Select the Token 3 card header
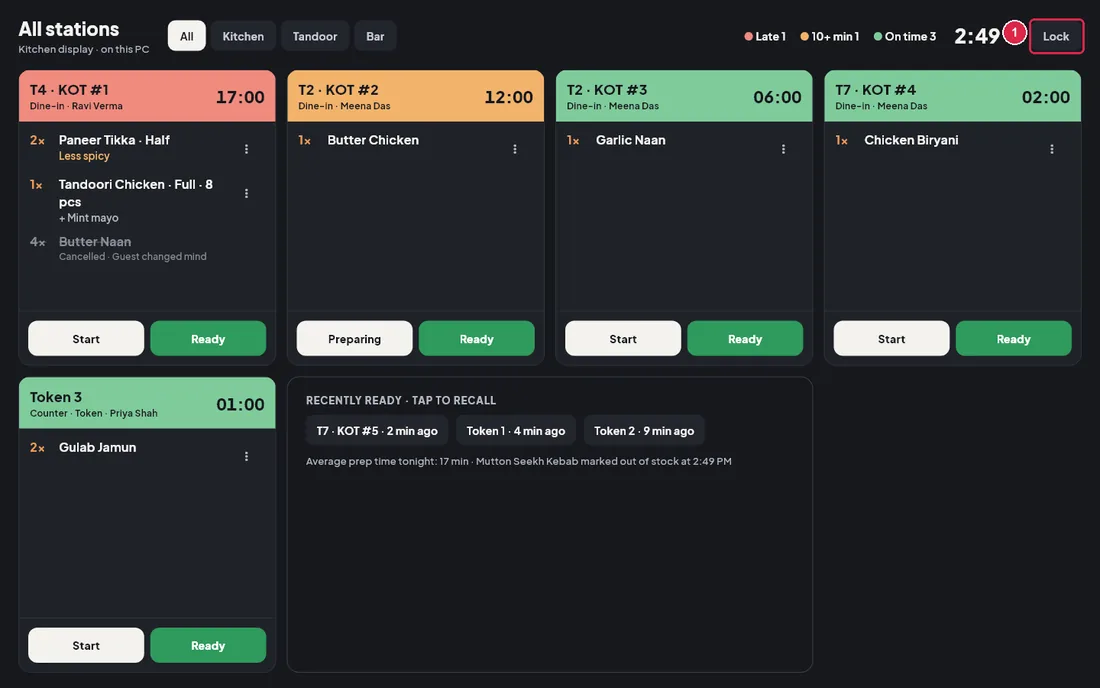1100x688 pixels. [147, 403]
